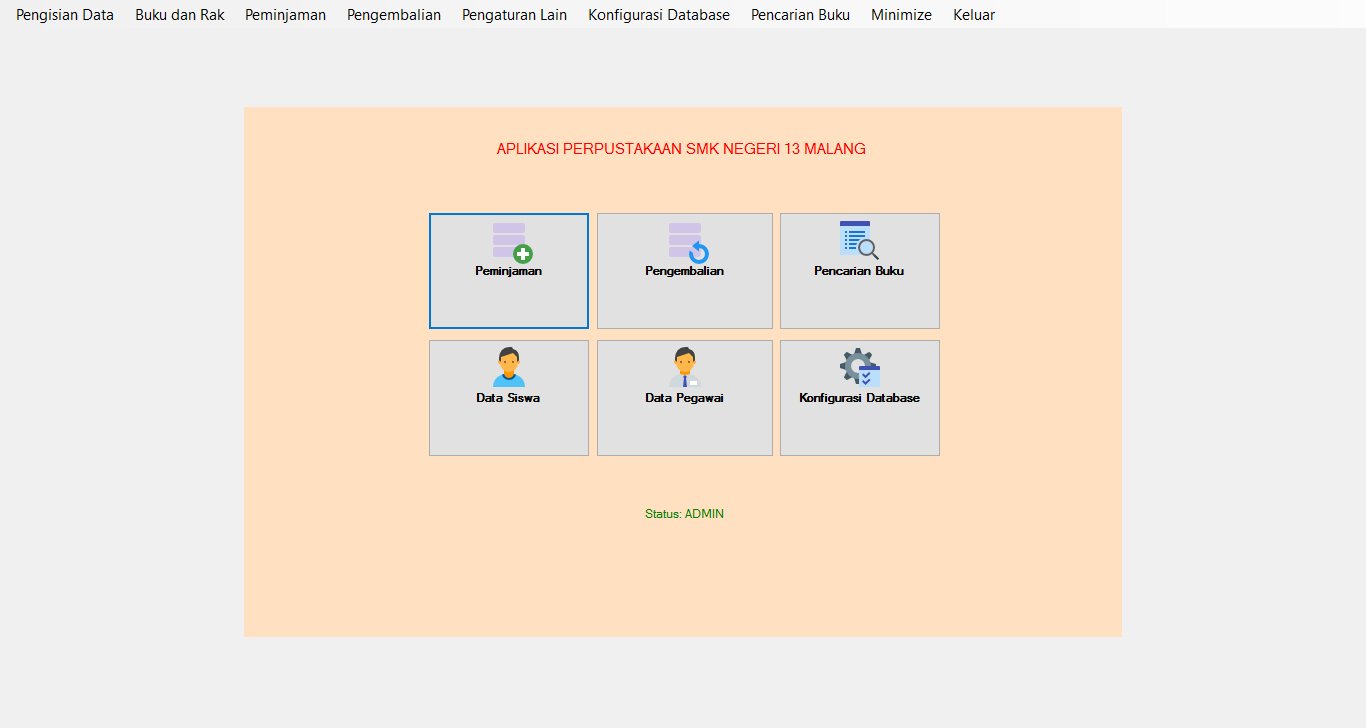Select Pencarian Buku from the menu bar

pyautogui.click(x=800, y=14)
